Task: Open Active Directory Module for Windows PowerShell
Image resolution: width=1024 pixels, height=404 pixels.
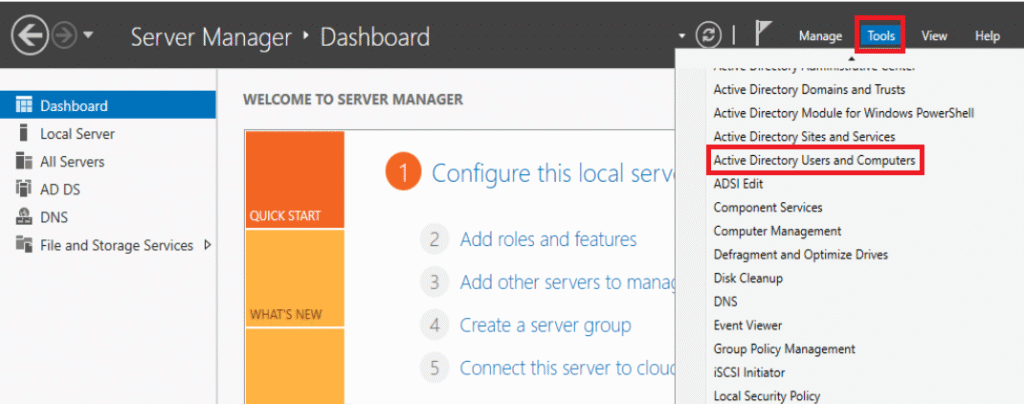Action: click(844, 113)
